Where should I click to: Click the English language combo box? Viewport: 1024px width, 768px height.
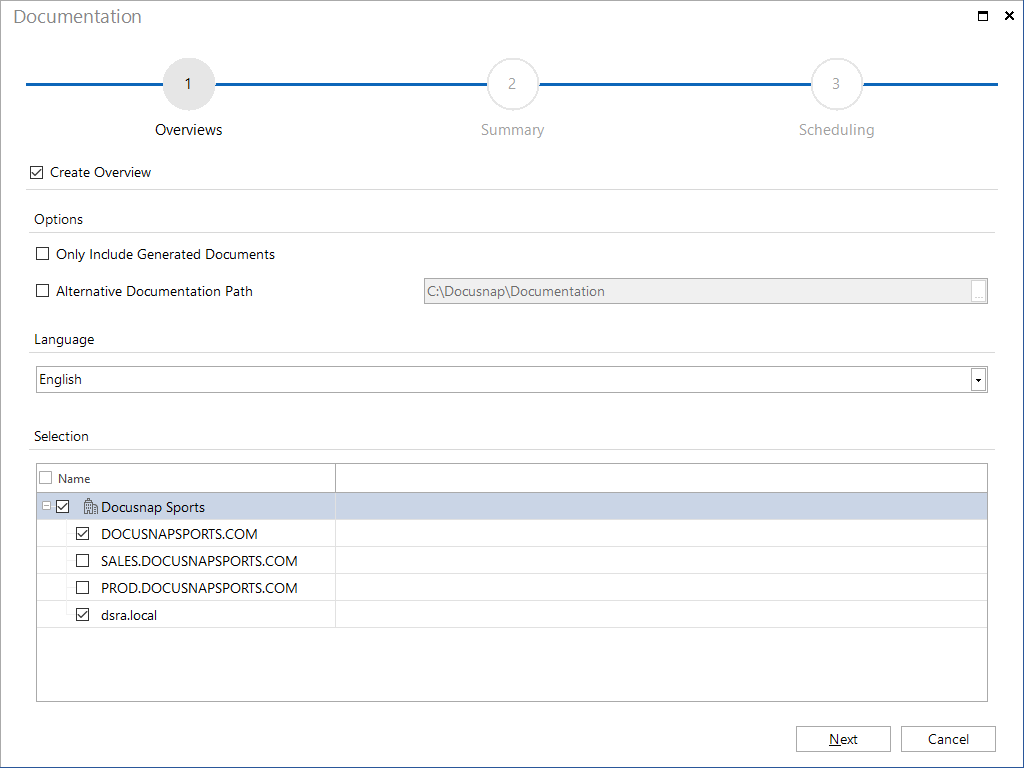coord(511,379)
